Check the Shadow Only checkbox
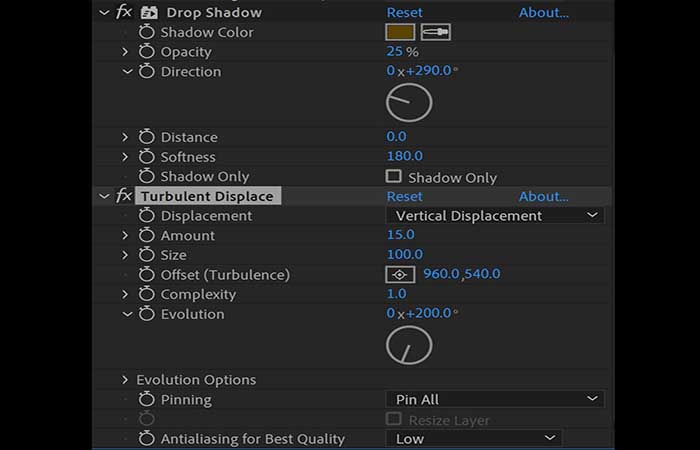Viewport: 700px width, 450px height. 393,176
